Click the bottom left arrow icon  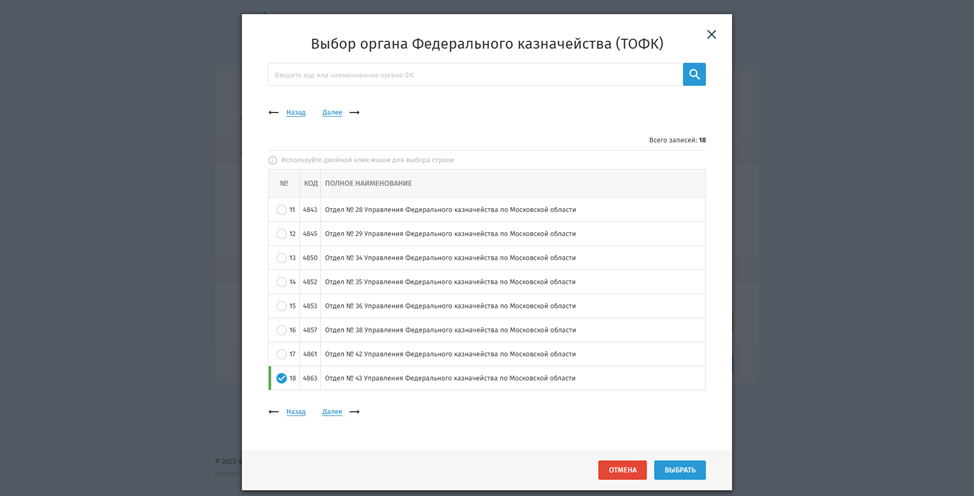click(274, 412)
